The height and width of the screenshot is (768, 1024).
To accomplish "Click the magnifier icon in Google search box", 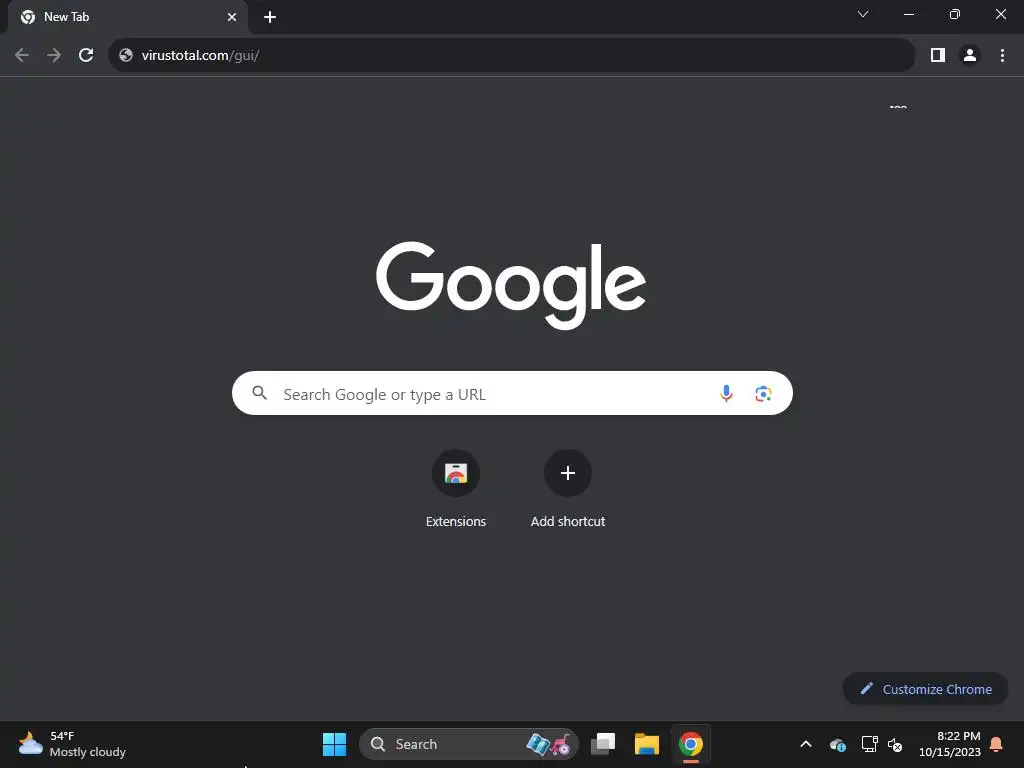I will (x=260, y=393).
